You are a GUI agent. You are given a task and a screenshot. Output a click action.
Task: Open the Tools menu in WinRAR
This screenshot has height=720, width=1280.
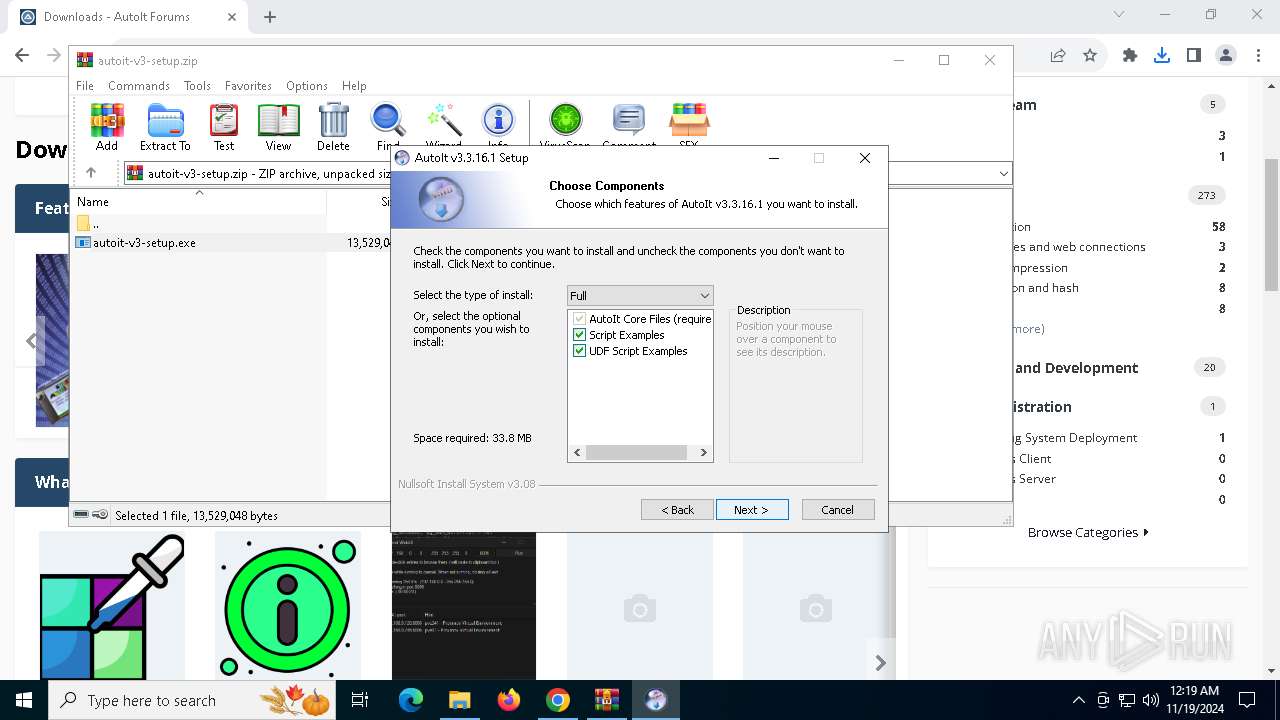tap(197, 86)
